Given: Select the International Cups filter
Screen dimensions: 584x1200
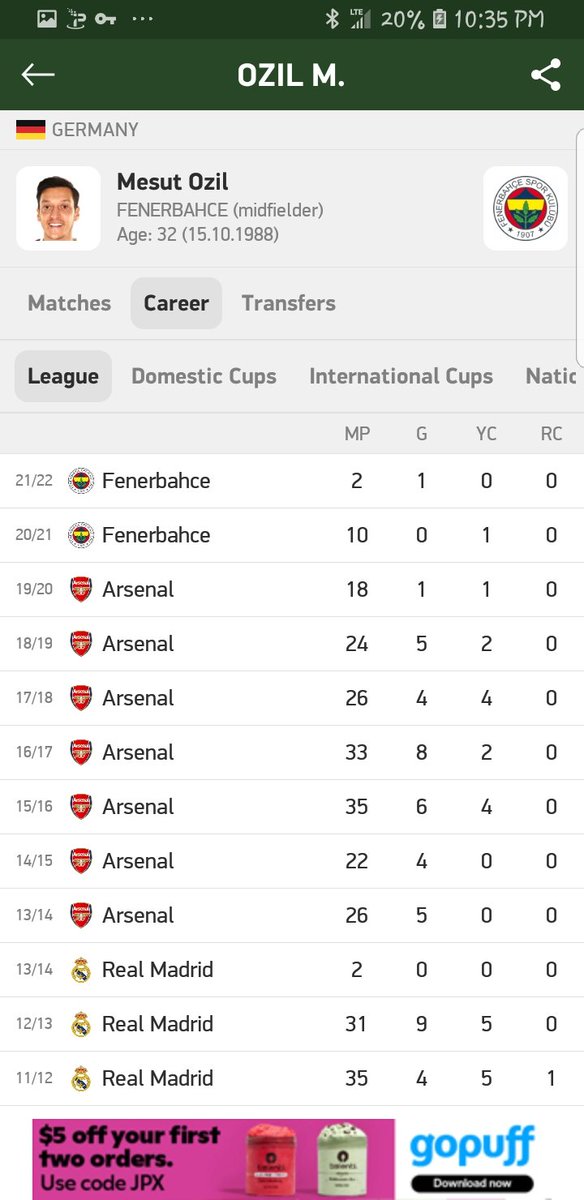Looking at the screenshot, I should (x=401, y=376).
